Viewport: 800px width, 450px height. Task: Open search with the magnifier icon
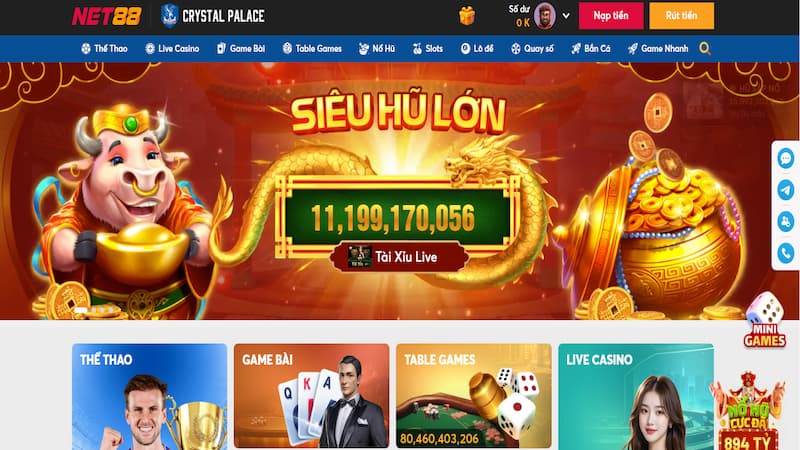point(705,48)
